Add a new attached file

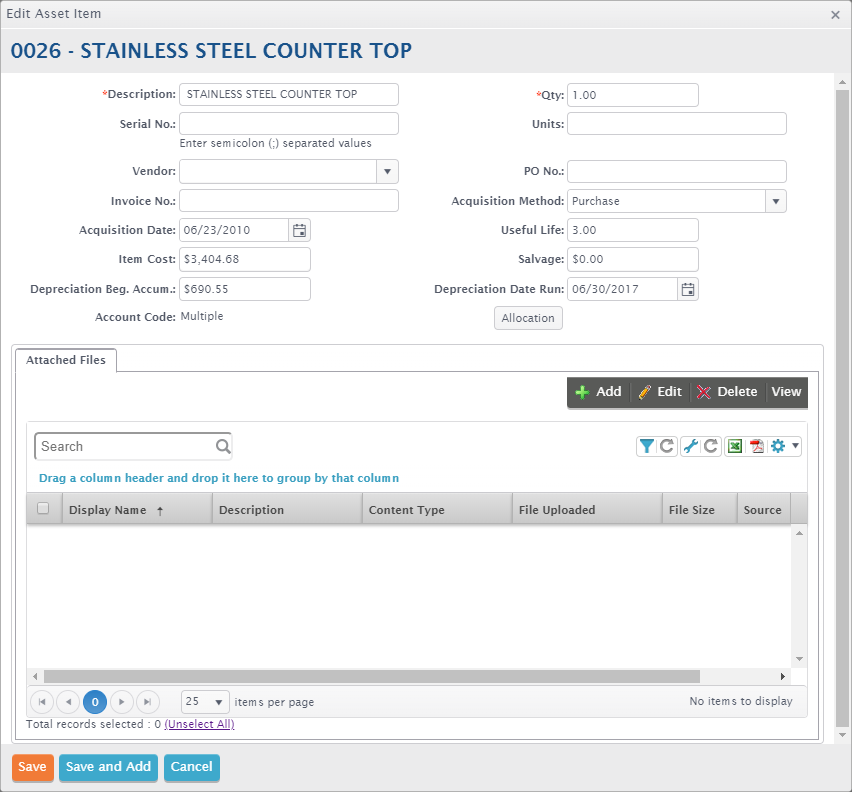(x=598, y=392)
